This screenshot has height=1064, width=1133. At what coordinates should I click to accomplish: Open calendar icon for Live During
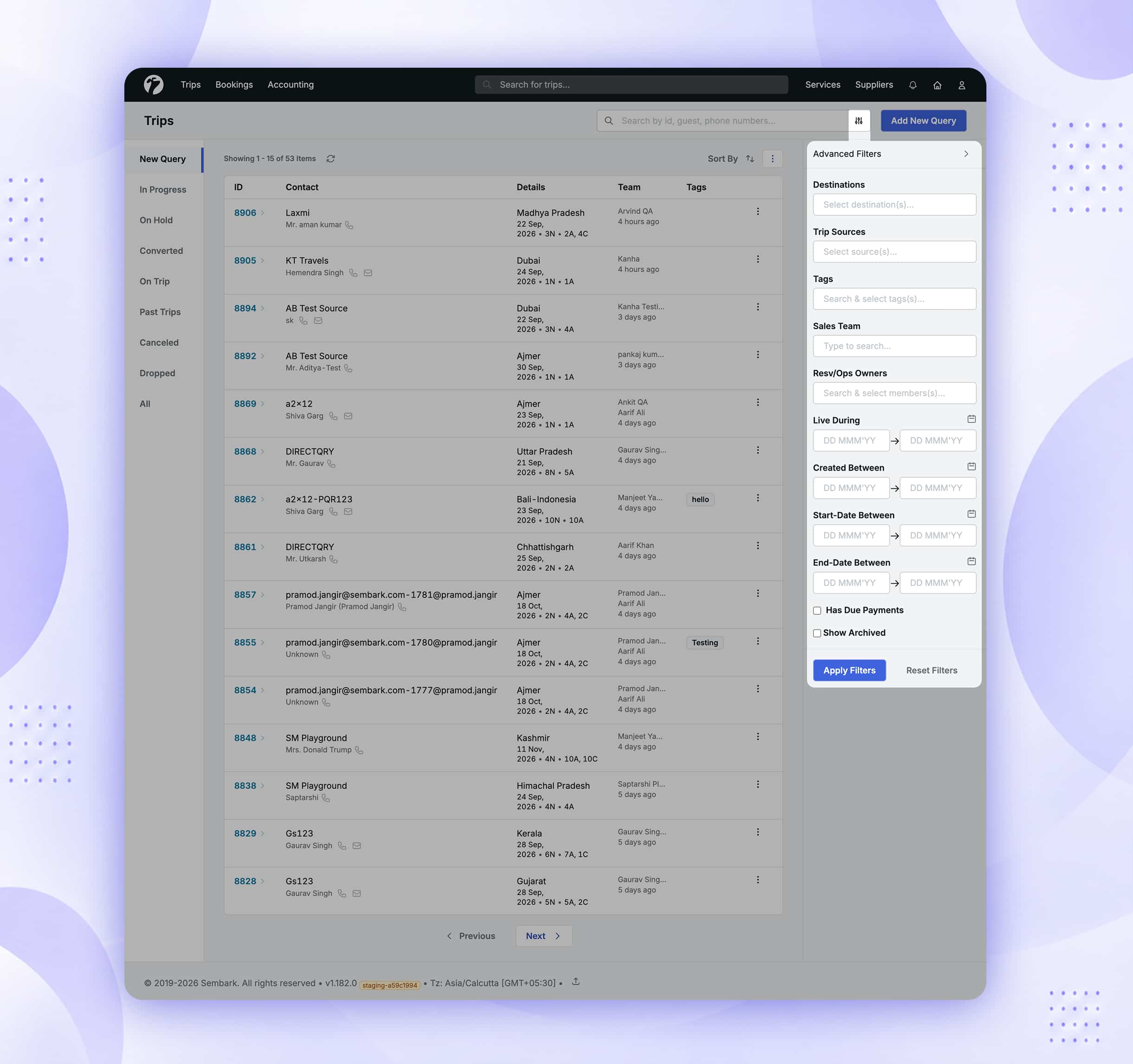pyautogui.click(x=972, y=419)
